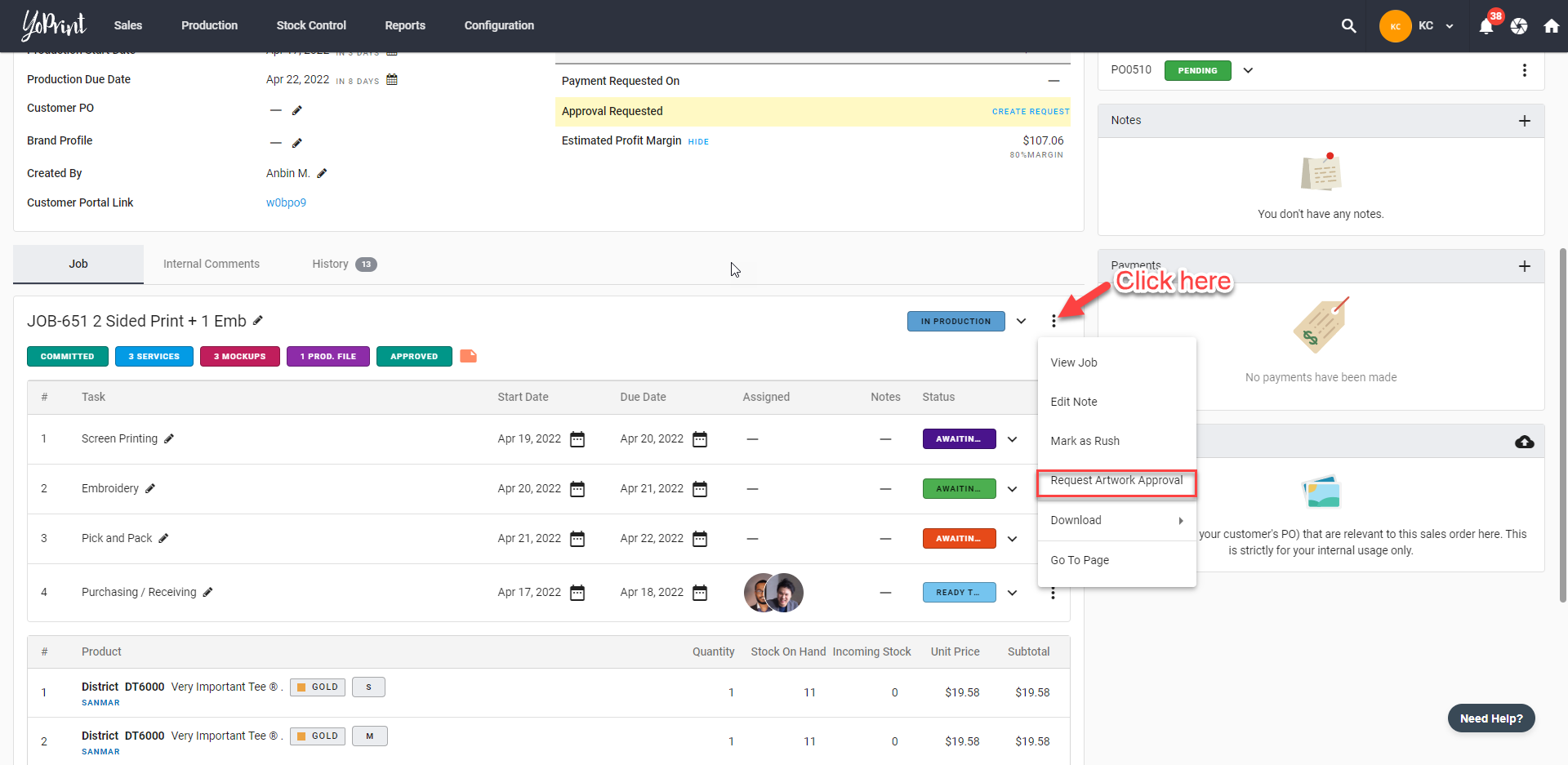
Task: Click the CREATE REQUEST link for approval
Action: click(1031, 111)
